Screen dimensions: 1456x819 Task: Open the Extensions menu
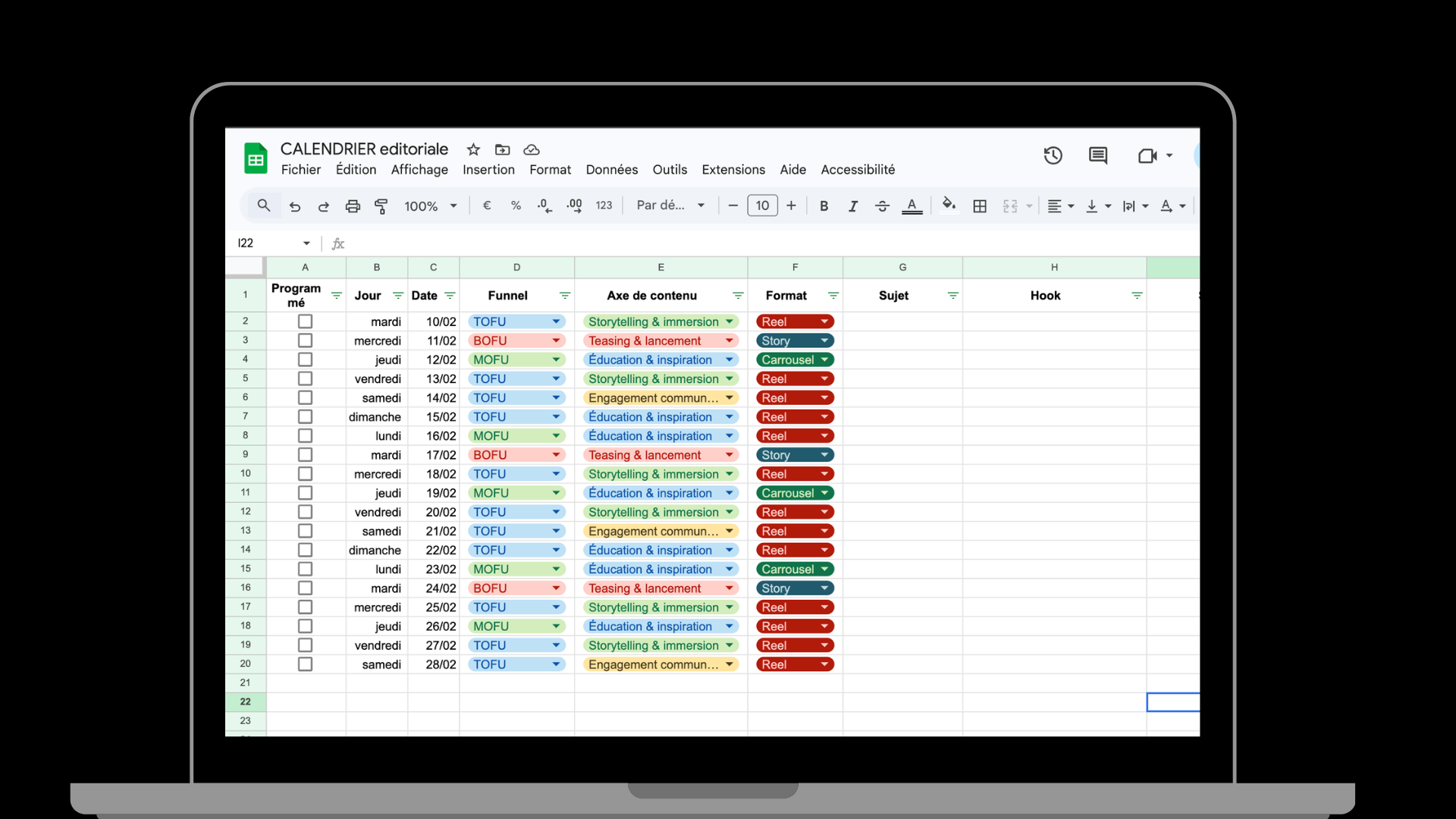733,170
